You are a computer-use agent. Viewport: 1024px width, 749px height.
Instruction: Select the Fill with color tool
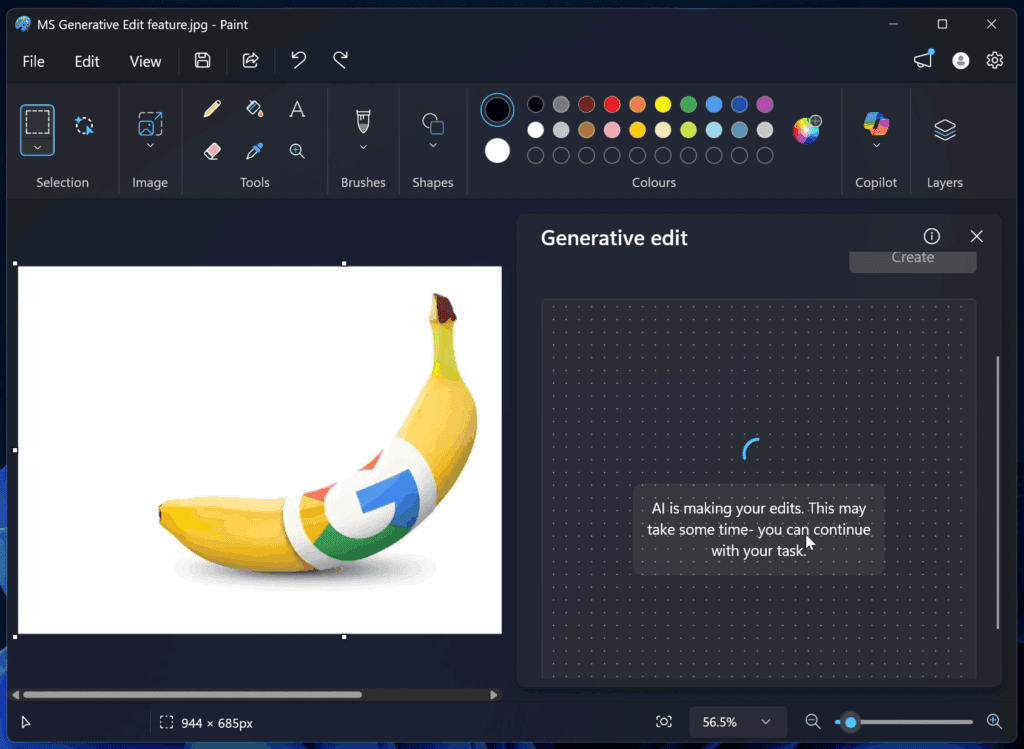tap(253, 109)
